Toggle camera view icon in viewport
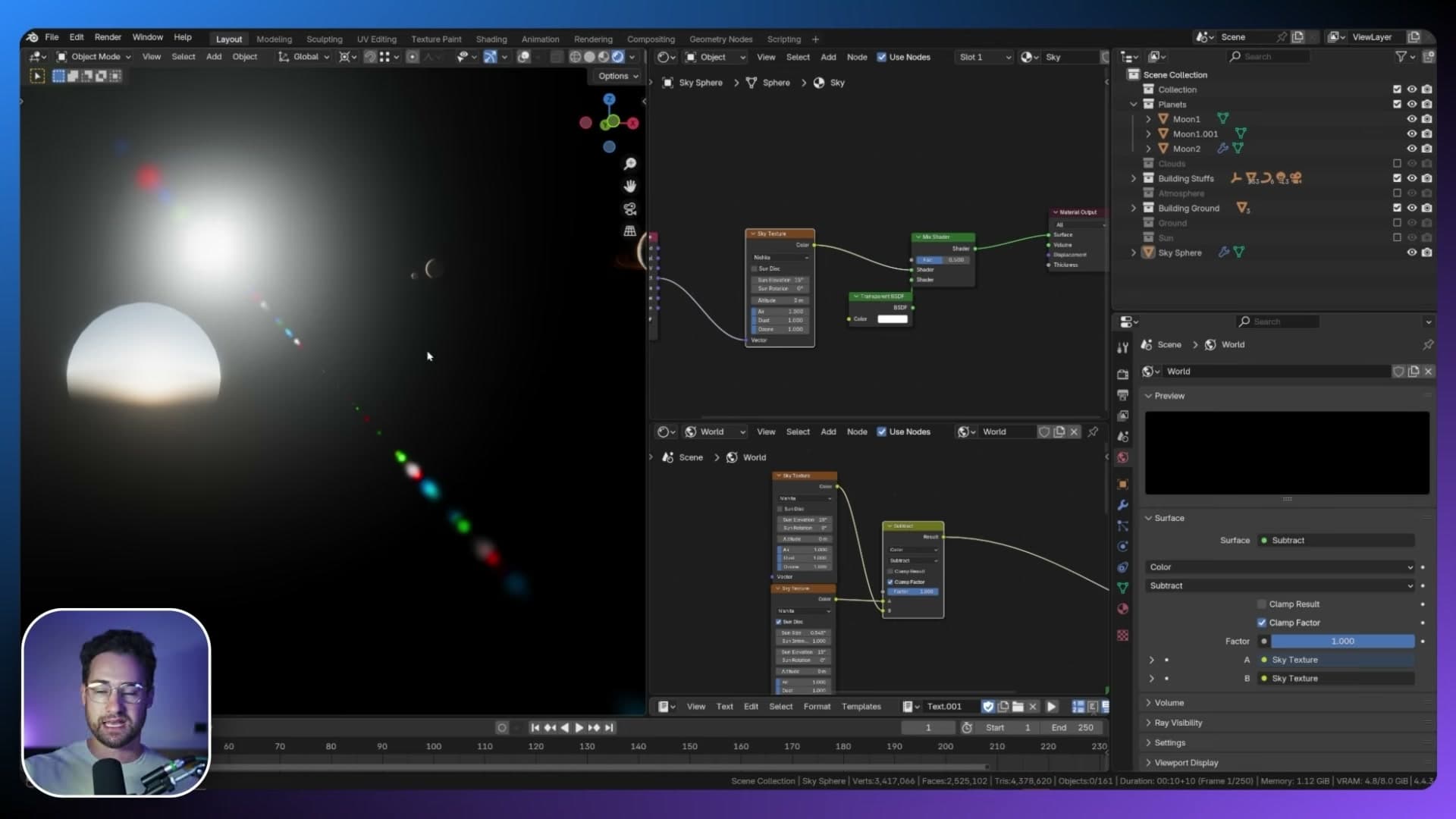 coord(629,209)
